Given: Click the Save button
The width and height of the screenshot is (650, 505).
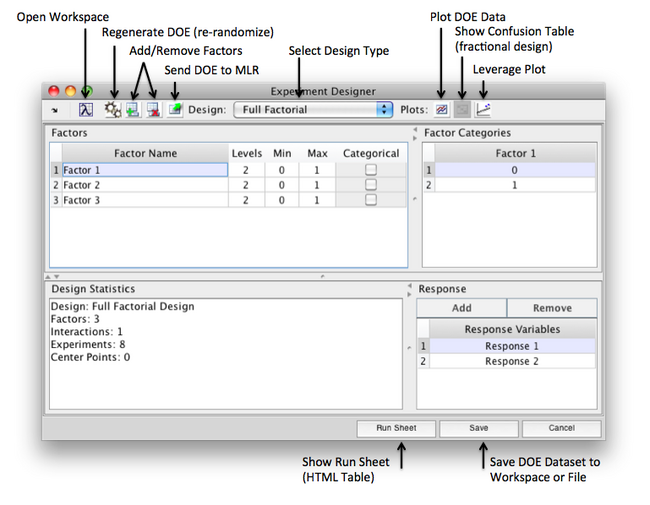Looking at the screenshot, I should coord(479,428).
